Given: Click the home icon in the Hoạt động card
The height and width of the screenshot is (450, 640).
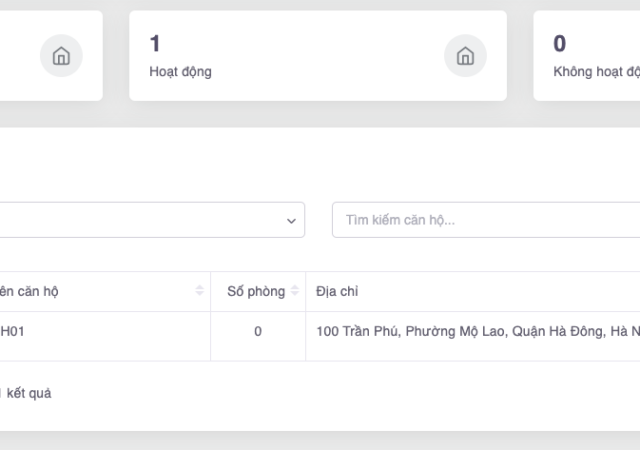Looking at the screenshot, I should tap(465, 56).
